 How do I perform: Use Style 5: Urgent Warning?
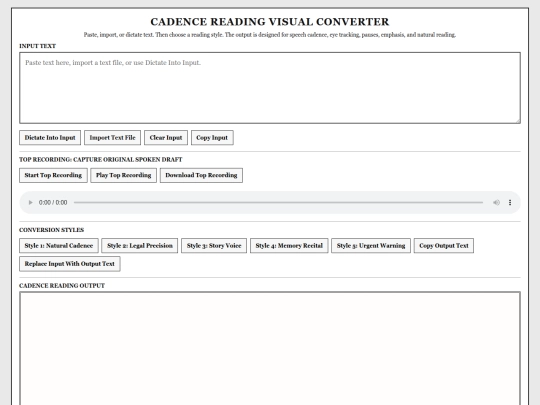(x=371, y=246)
